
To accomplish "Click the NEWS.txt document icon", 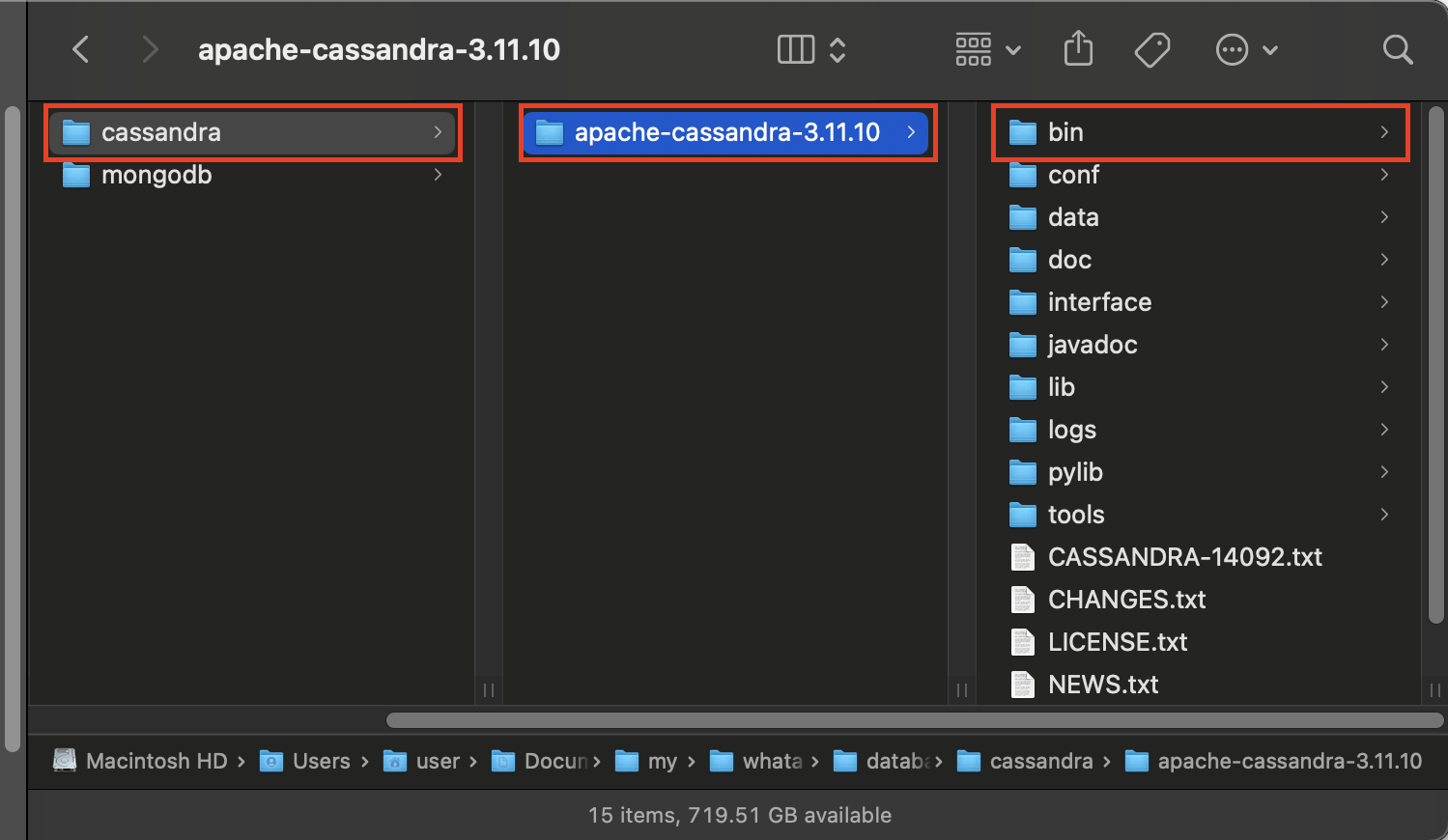I will [1023, 685].
